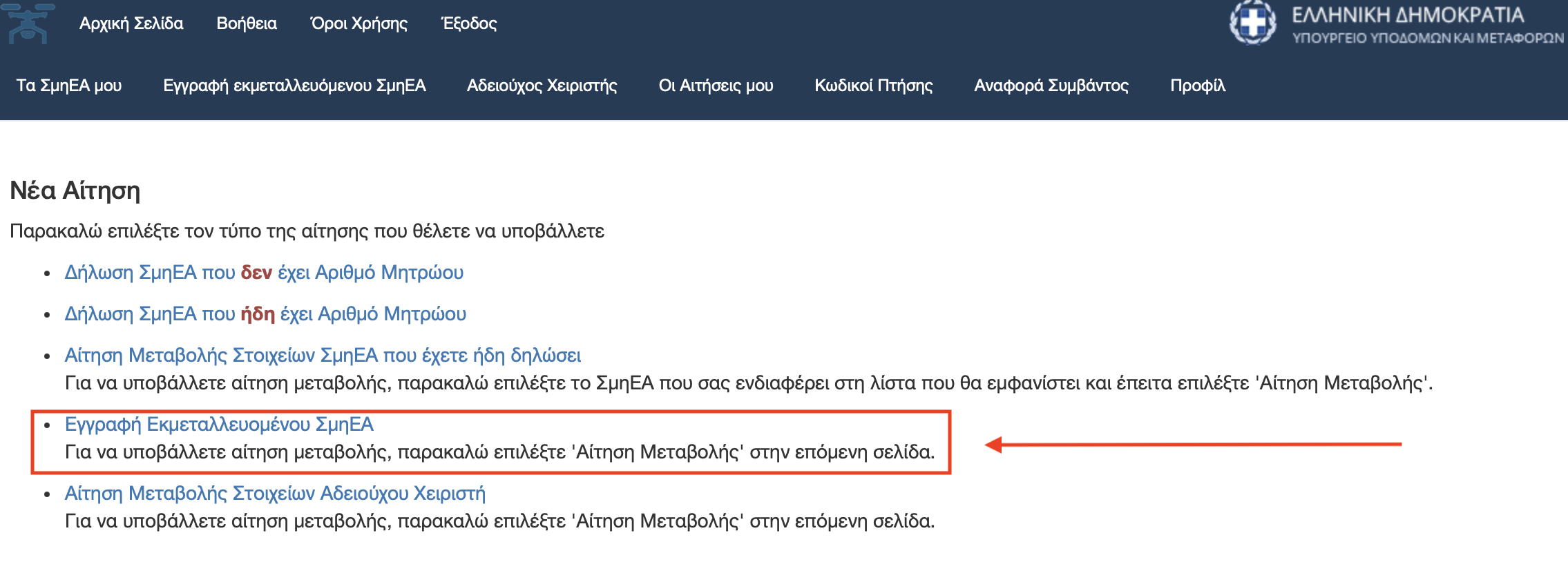Go to Όροι Χρήσης page
The width and height of the screenshot is (1568, 562).
click(359, 23)
